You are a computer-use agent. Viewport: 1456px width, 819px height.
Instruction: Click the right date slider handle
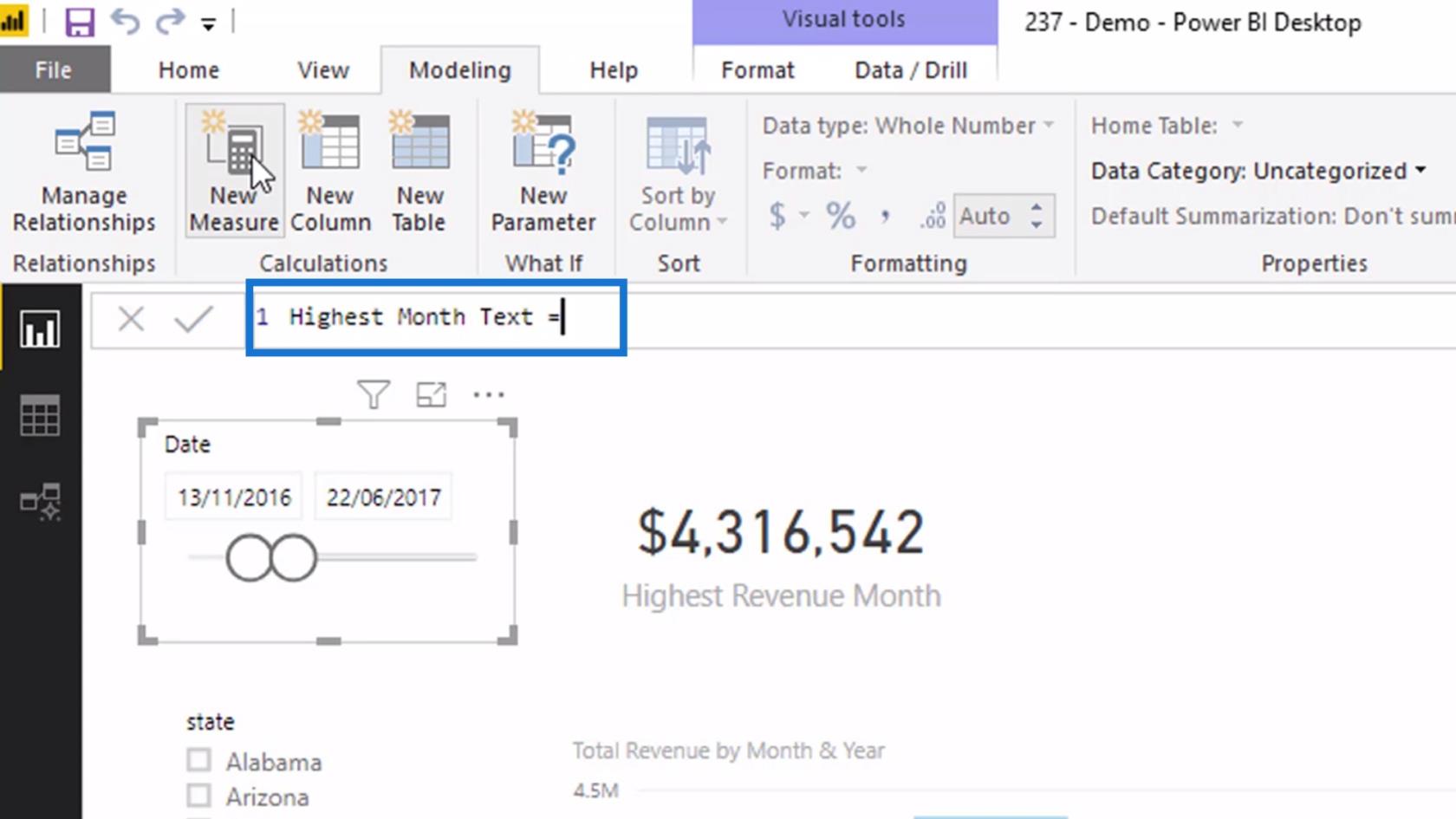[x=293, y=557]
